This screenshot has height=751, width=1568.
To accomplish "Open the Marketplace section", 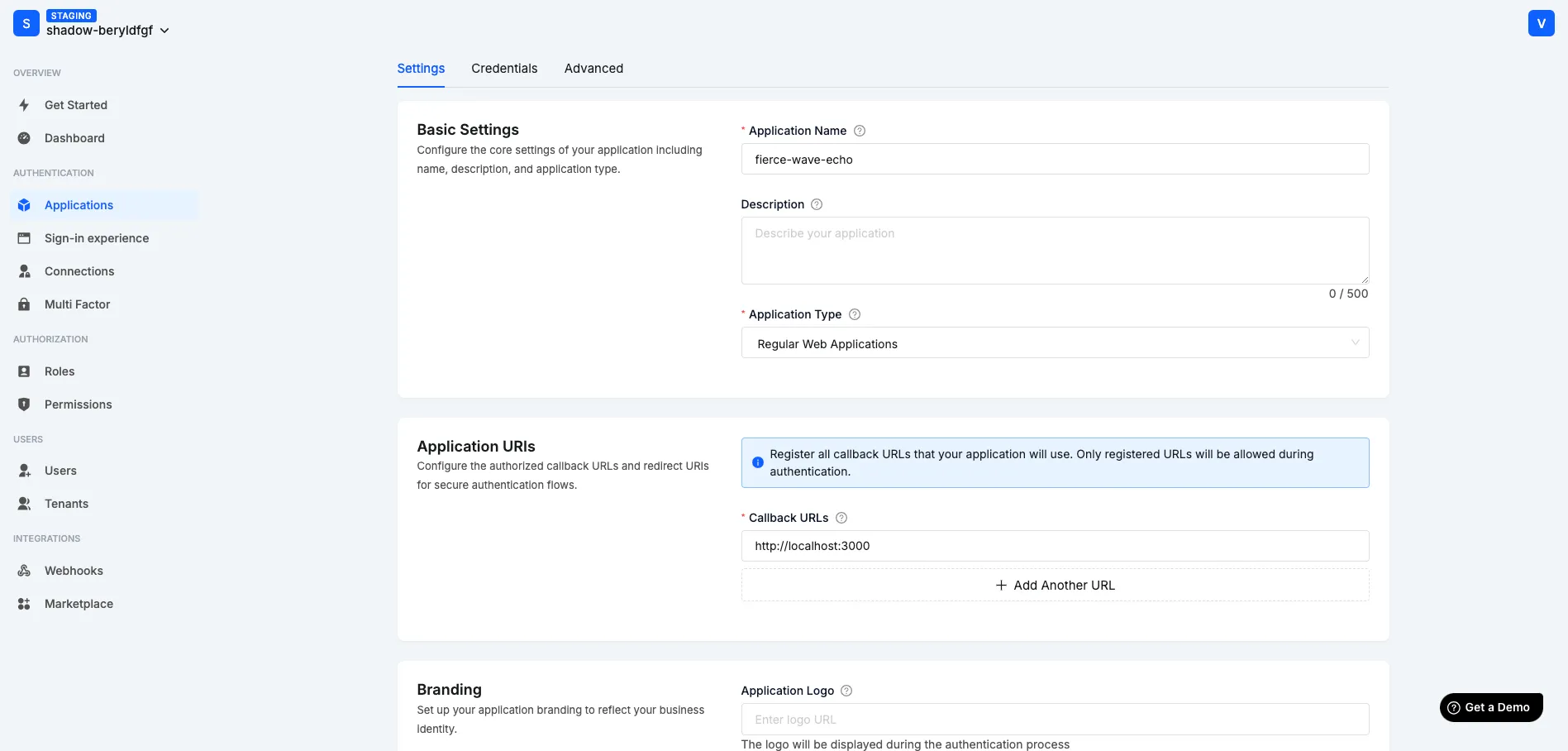I will tap(79, 603).
